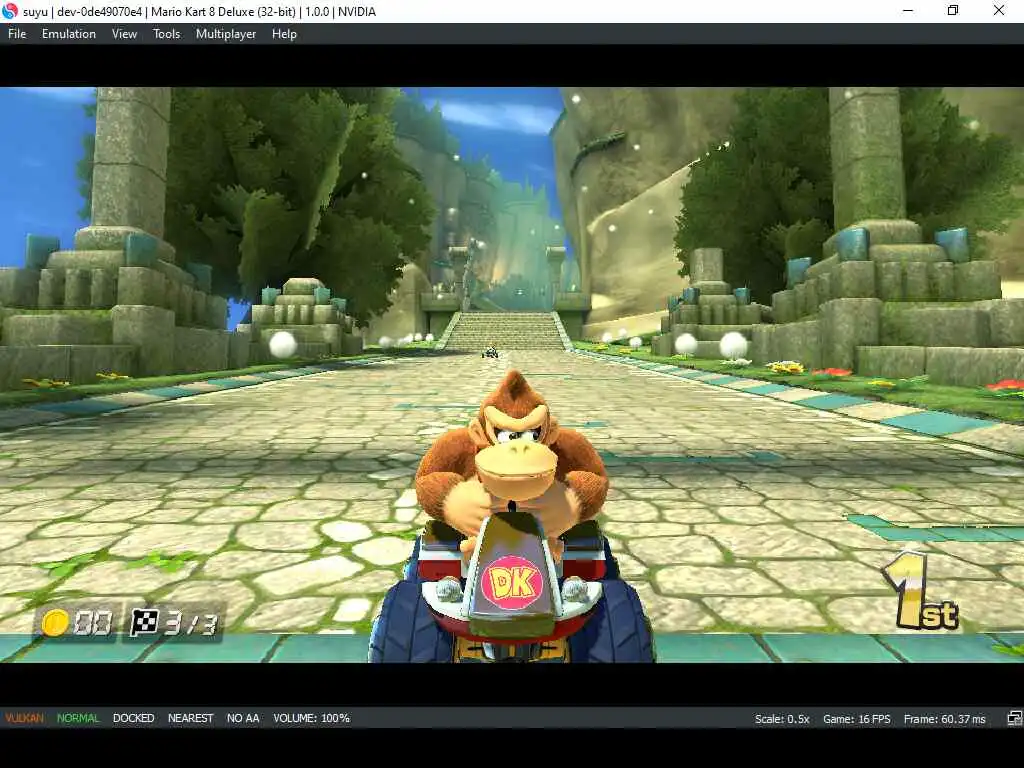This screenshot has width=1024, height=768.
Task: Click the checkered lap flag icon
Action: tap(144, 622)
